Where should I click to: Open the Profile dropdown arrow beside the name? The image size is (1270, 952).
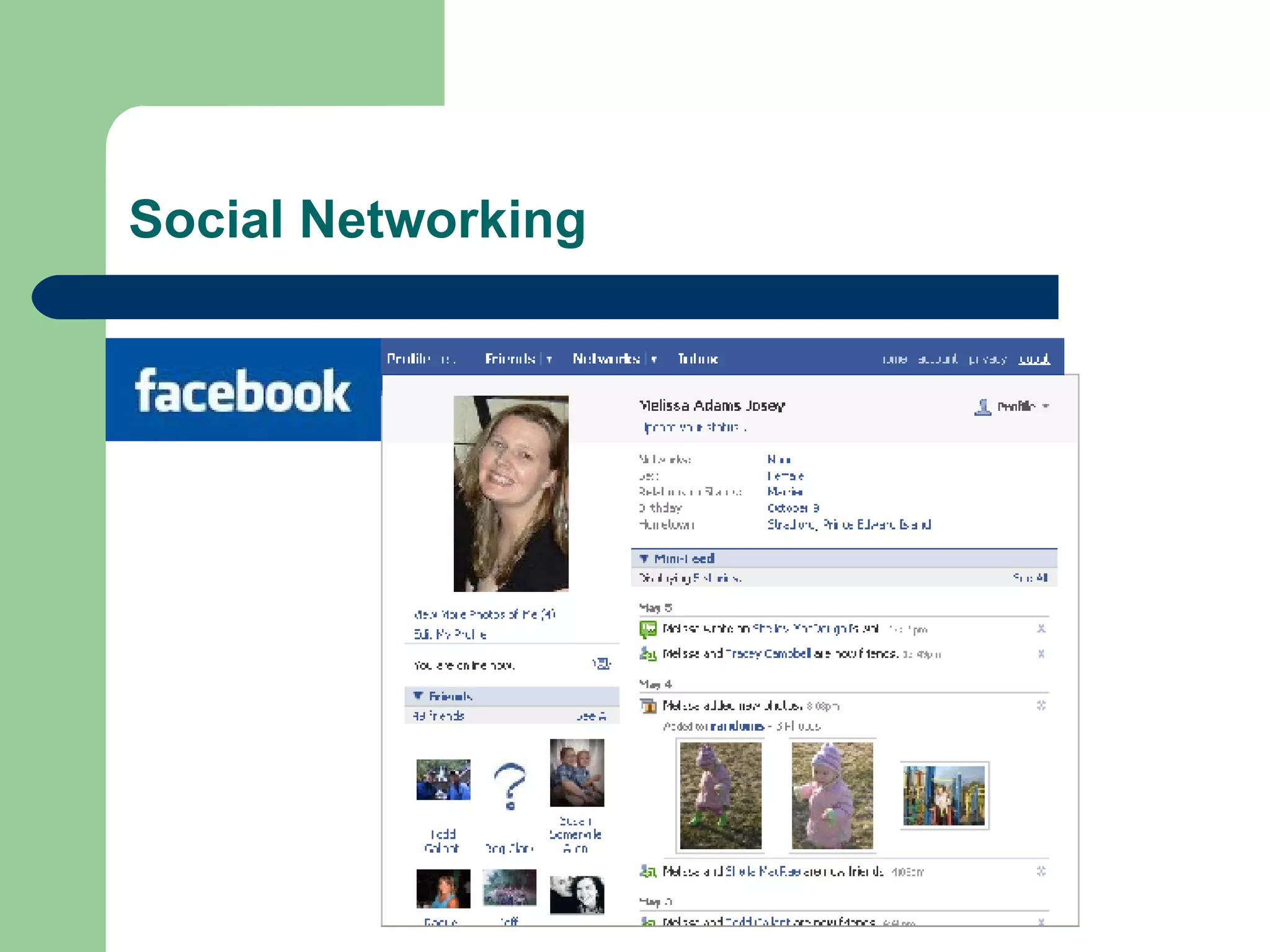1046,407
